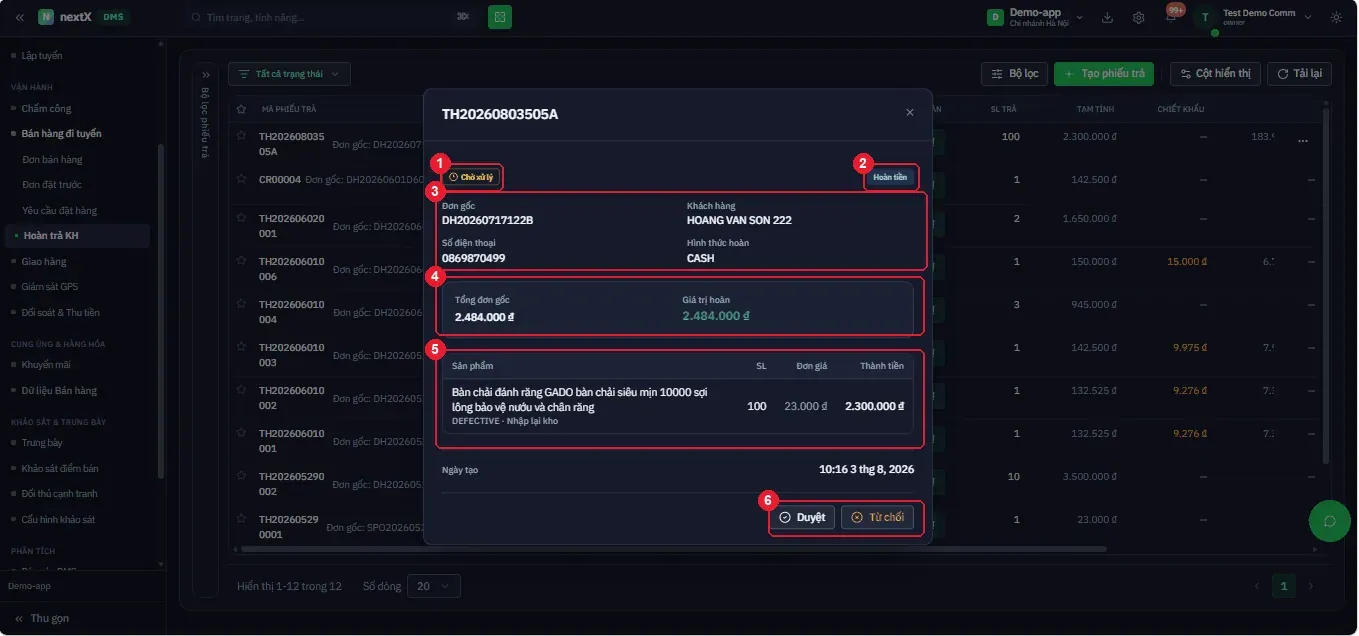Click Thu gọn at sidebar bottom
1359x636 pixels.
[42, 618]
